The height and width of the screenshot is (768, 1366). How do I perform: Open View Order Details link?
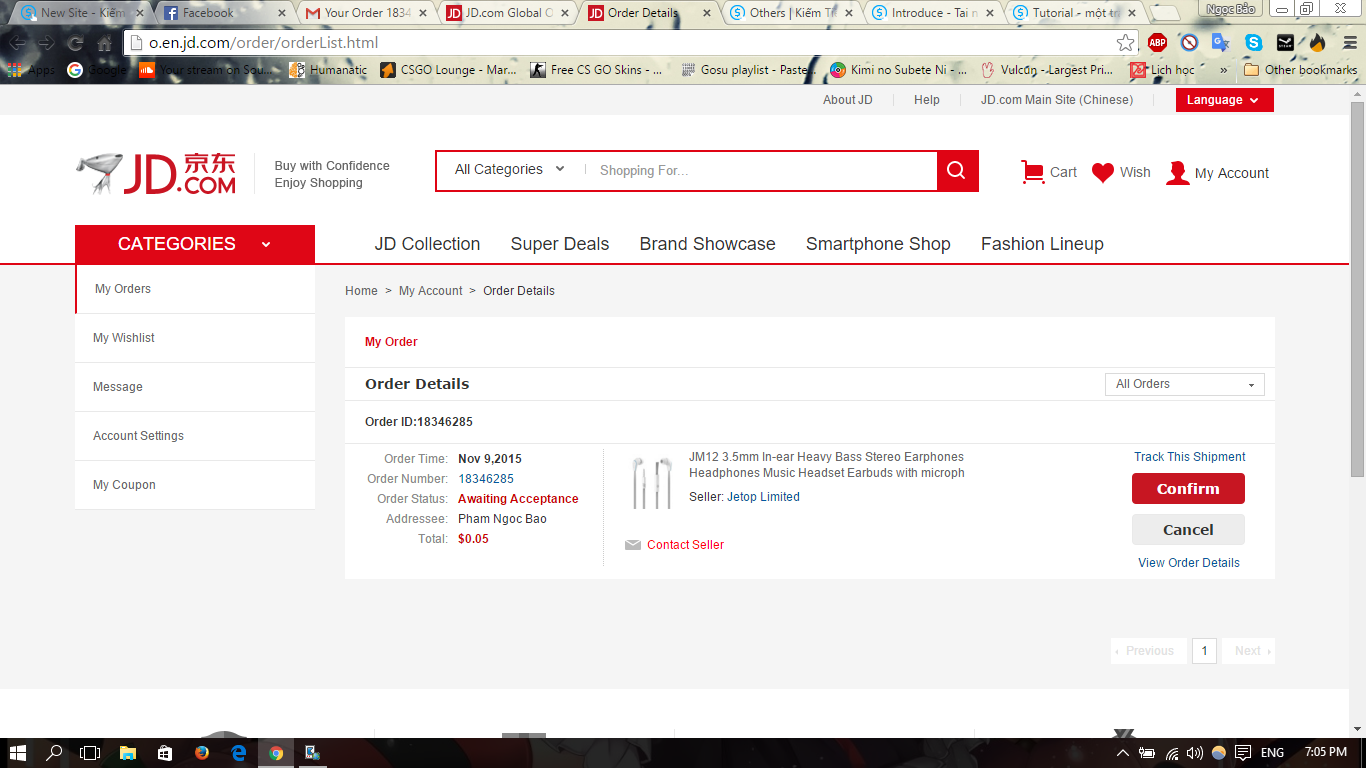[1189, 563]
